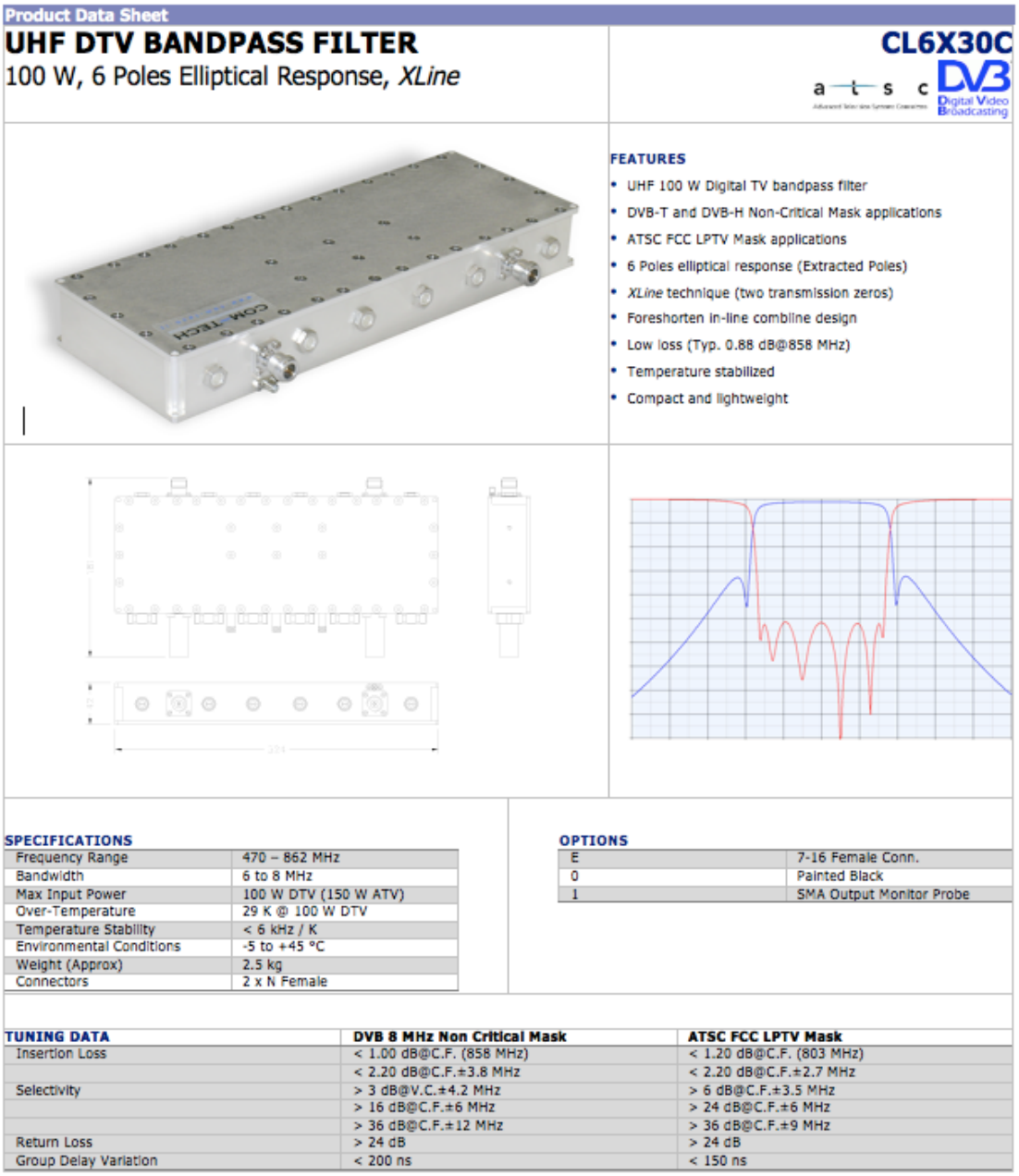
Task: Click option 0 Painted Black
Action: (x=785, y=876)
